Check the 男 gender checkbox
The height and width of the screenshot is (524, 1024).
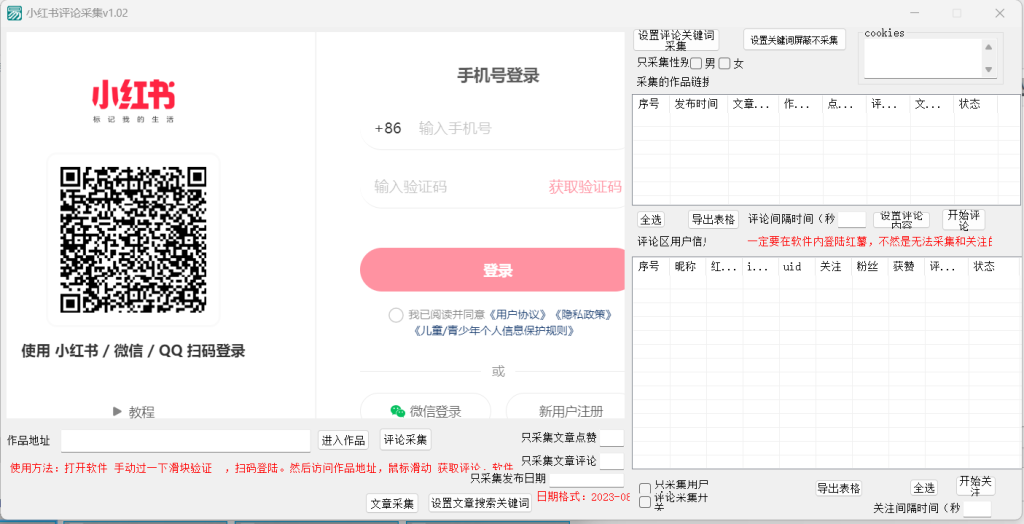coord(696,64)
